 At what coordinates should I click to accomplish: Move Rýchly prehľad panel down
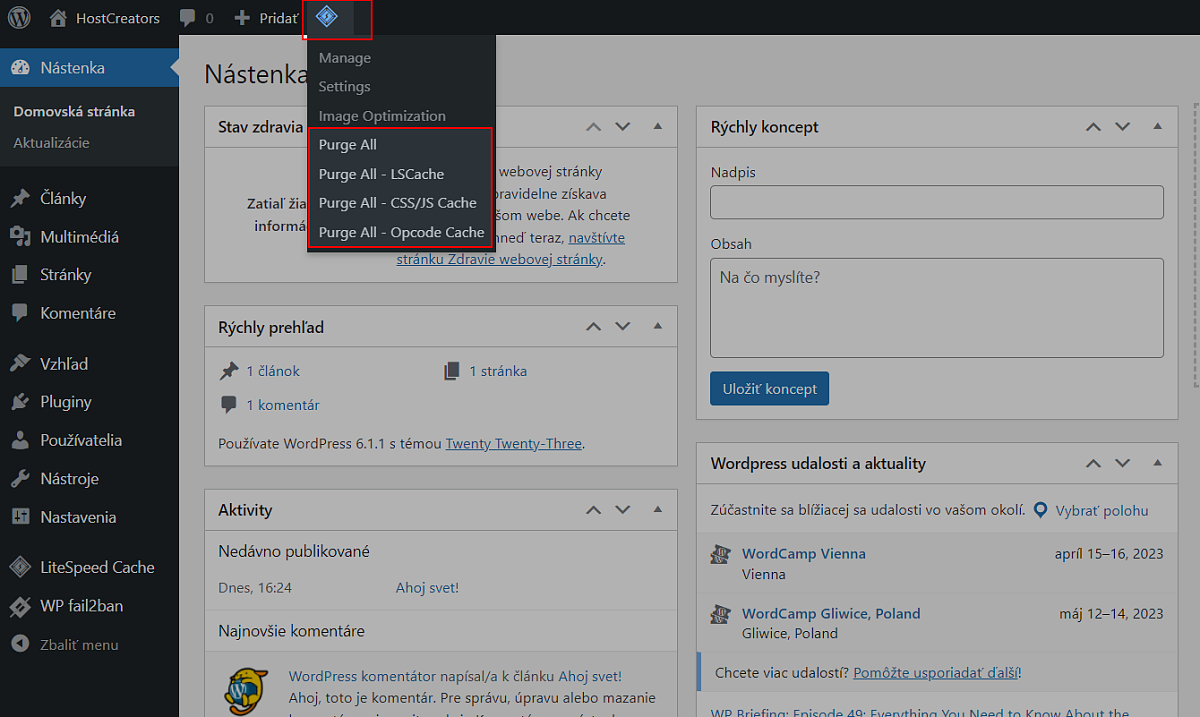(623, 327)
